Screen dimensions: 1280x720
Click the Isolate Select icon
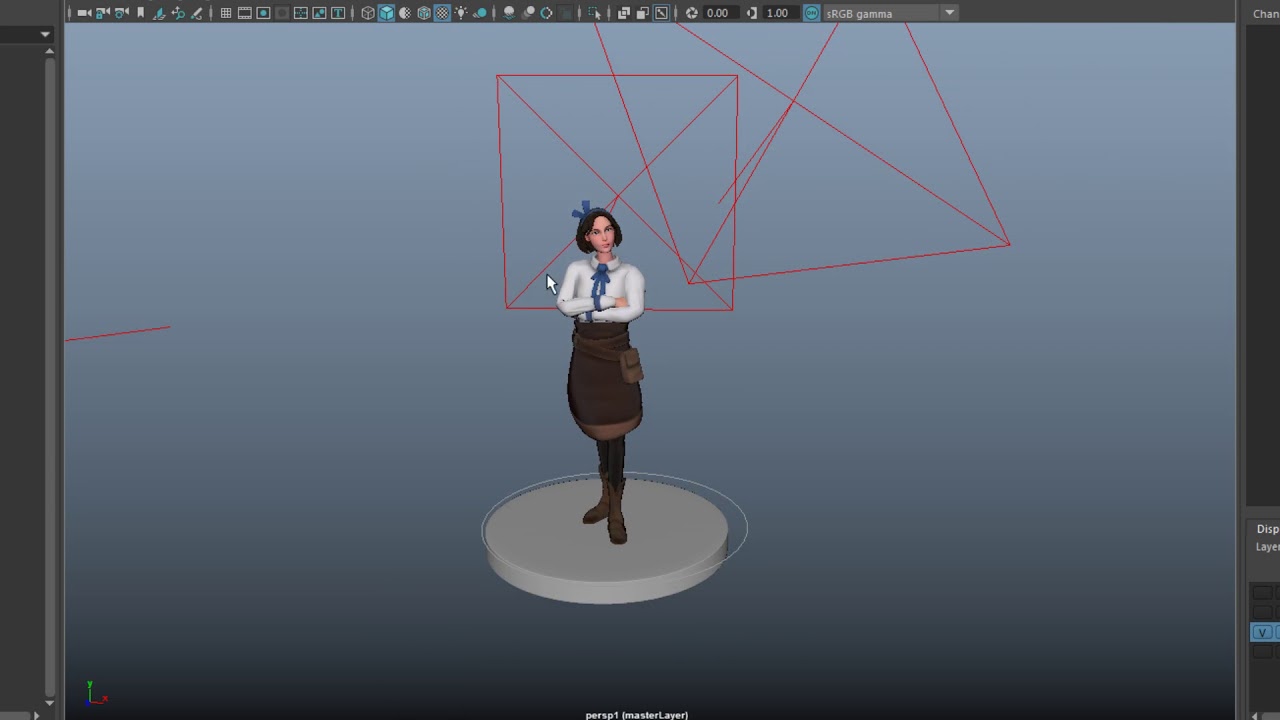tap(595, 13)
